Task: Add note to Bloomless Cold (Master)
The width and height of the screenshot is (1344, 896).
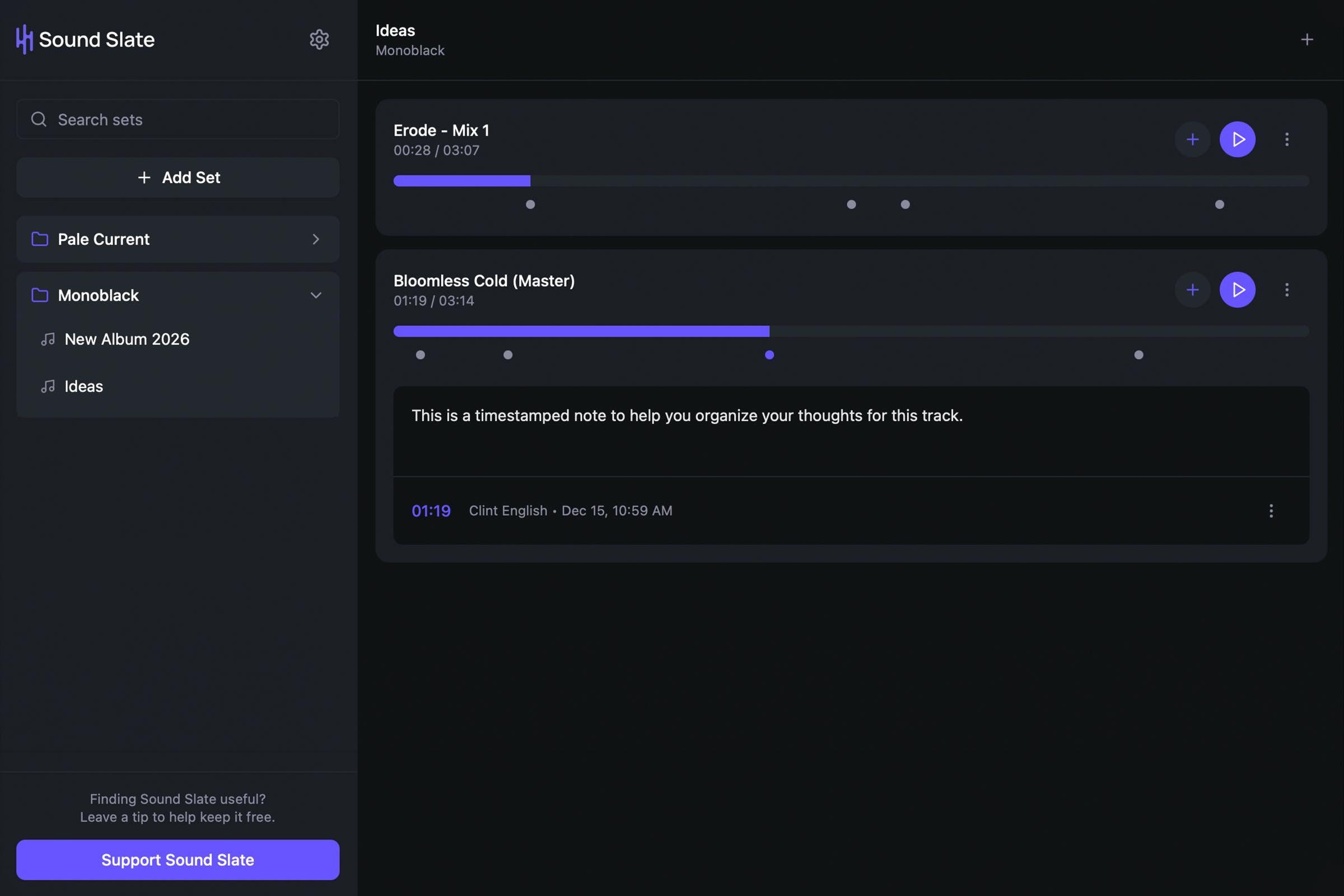Action: tap(1192, 290)
